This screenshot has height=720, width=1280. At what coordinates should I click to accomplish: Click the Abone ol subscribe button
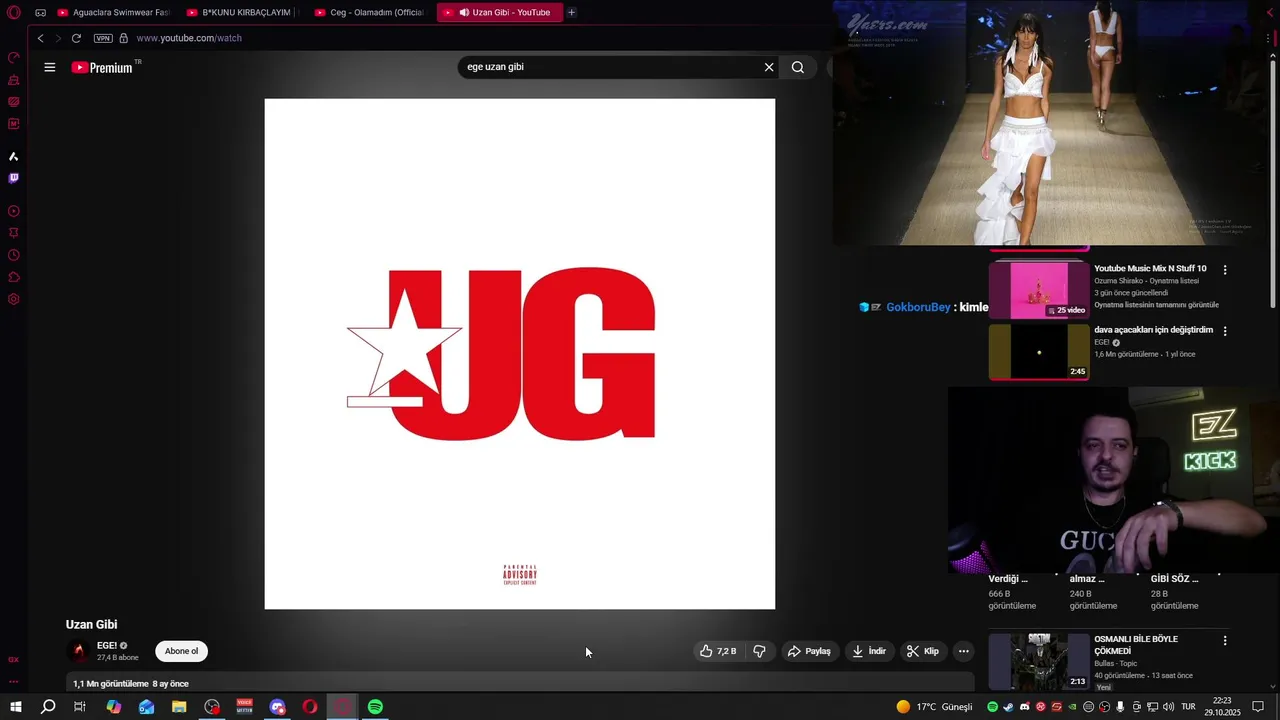pos(181,651)
